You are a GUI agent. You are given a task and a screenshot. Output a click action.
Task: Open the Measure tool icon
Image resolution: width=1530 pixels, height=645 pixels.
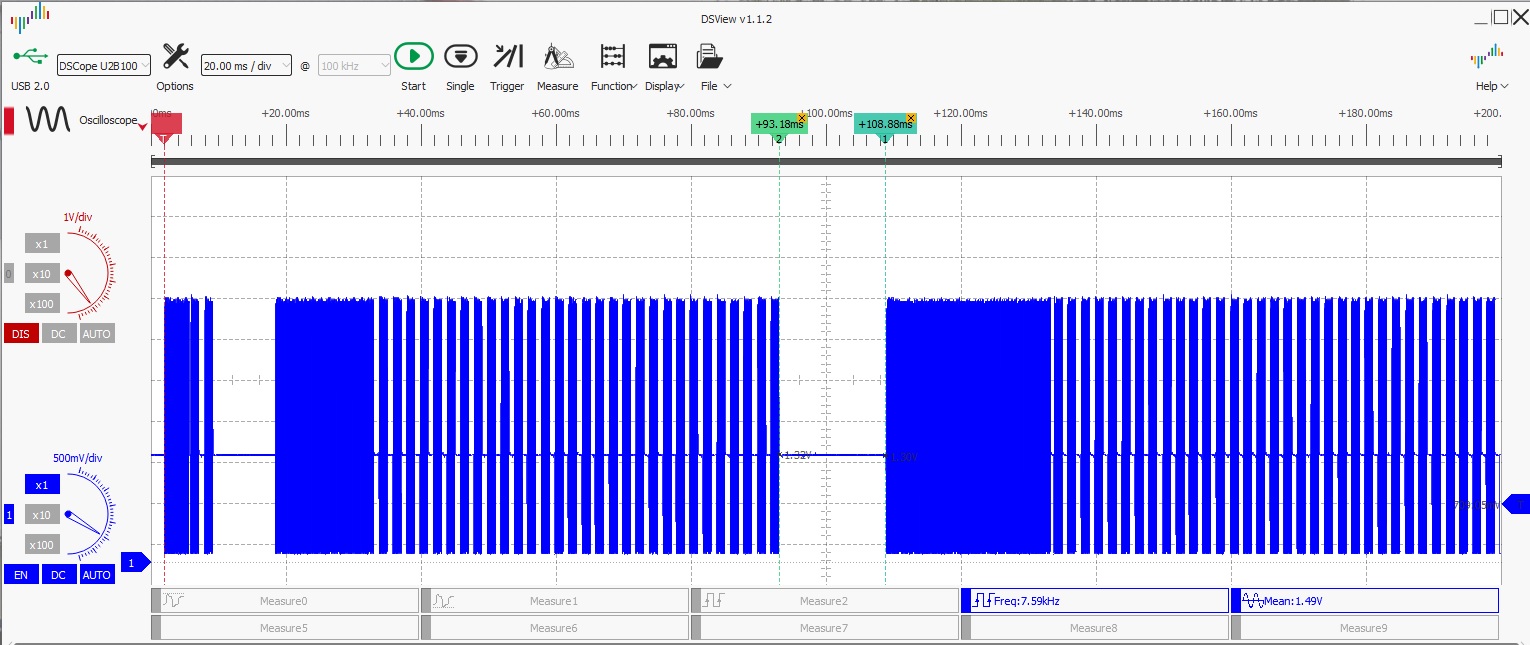pyautogui.click(x=557, y=56)
